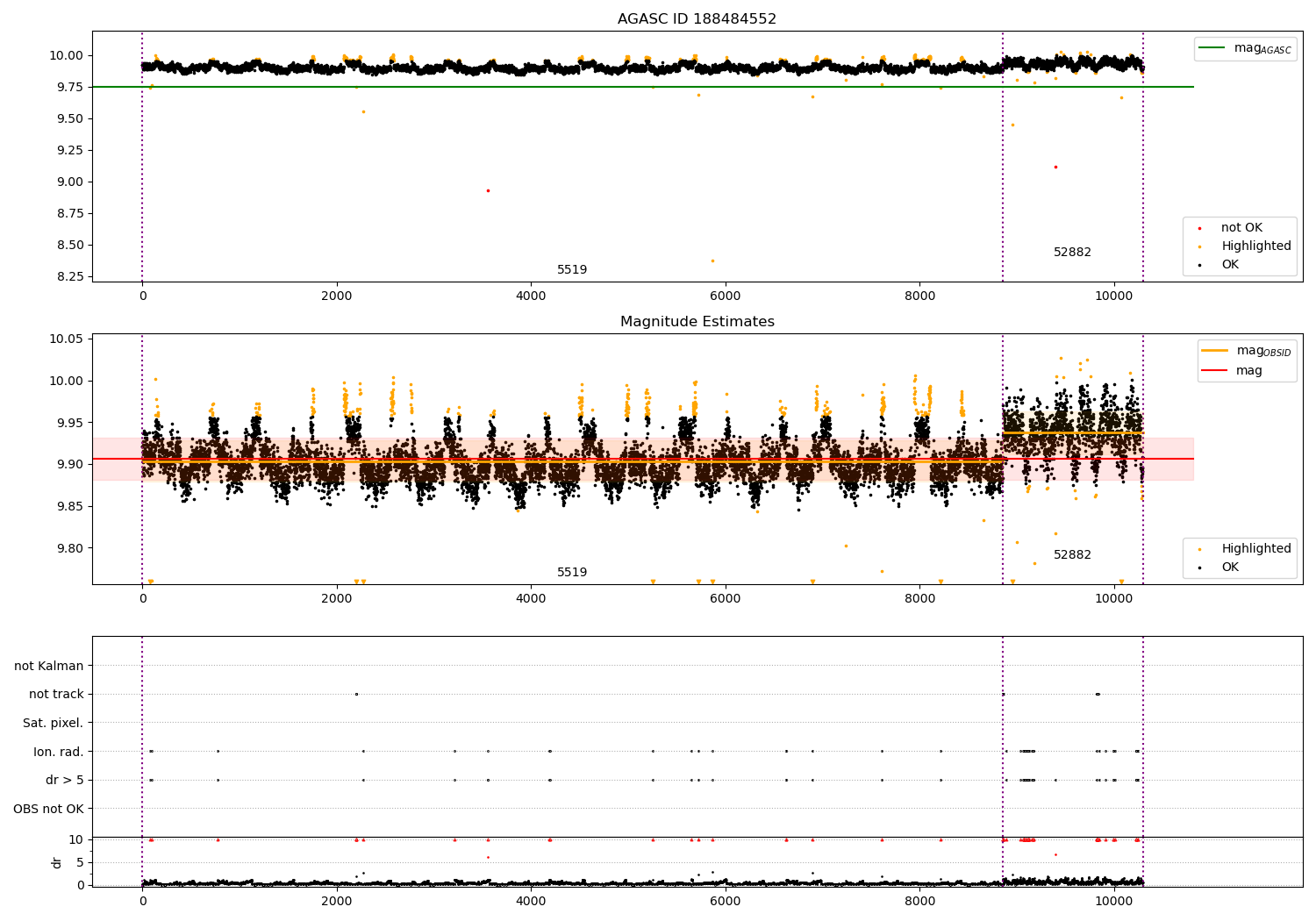
Task: Click 'OK' label in the middle plot legend
Action: (x=1230, y=568)
